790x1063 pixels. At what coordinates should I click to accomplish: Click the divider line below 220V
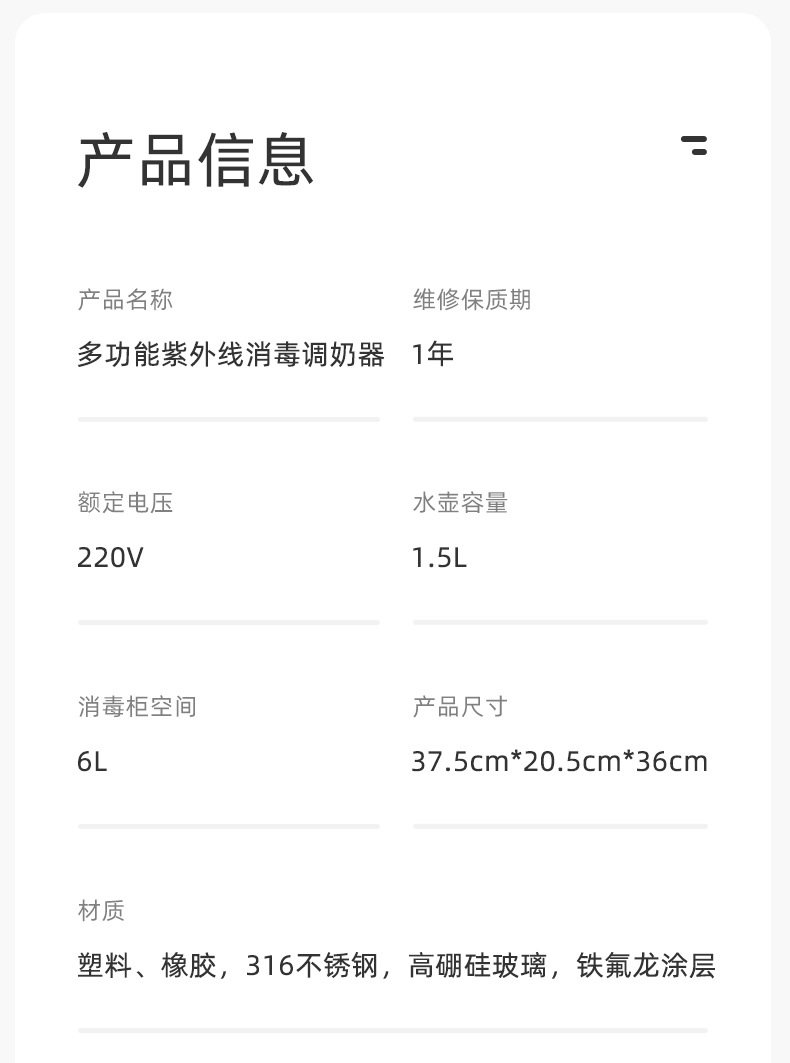coord(229,622)
